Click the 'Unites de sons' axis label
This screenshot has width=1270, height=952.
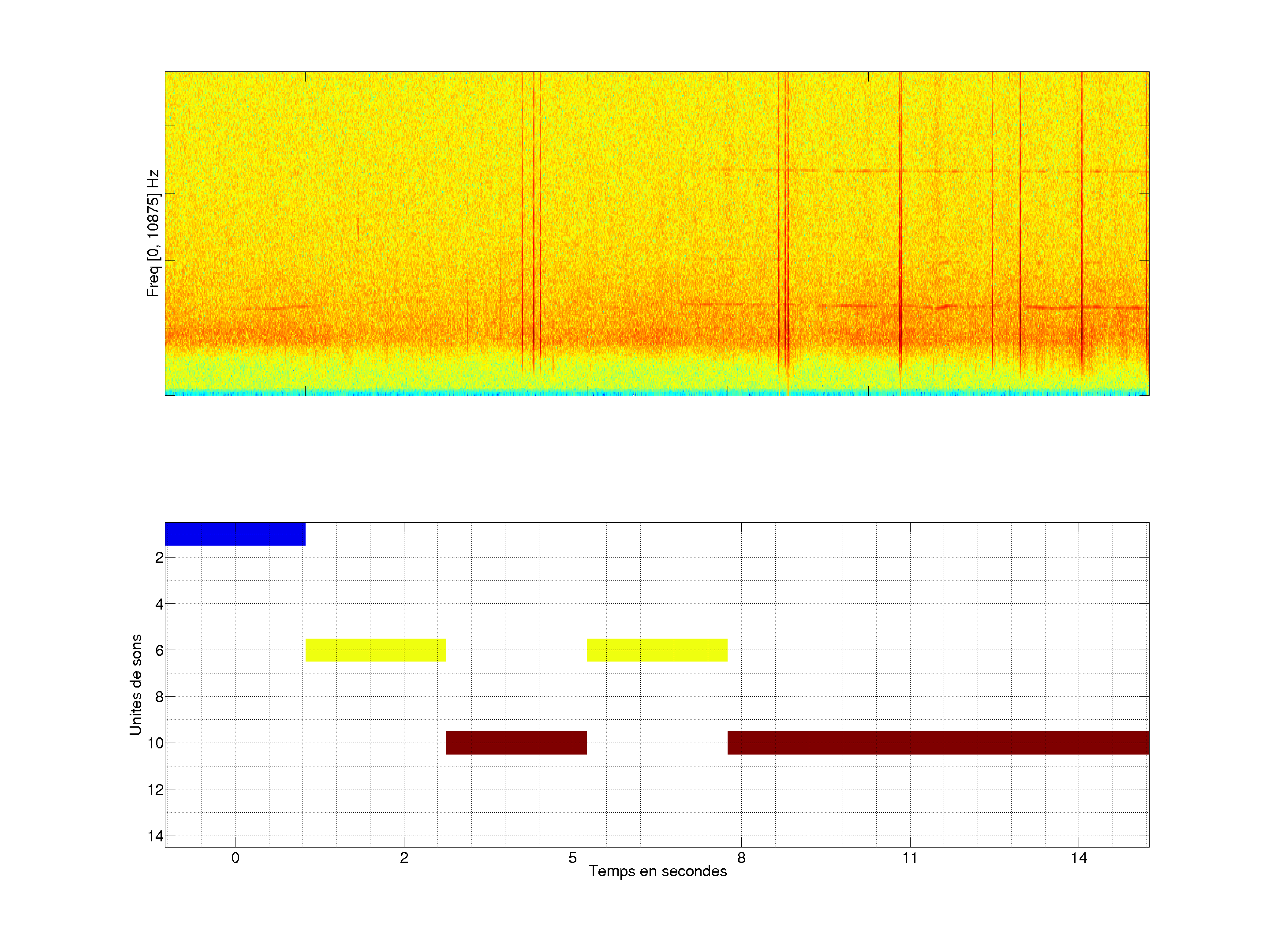point(135,684)
